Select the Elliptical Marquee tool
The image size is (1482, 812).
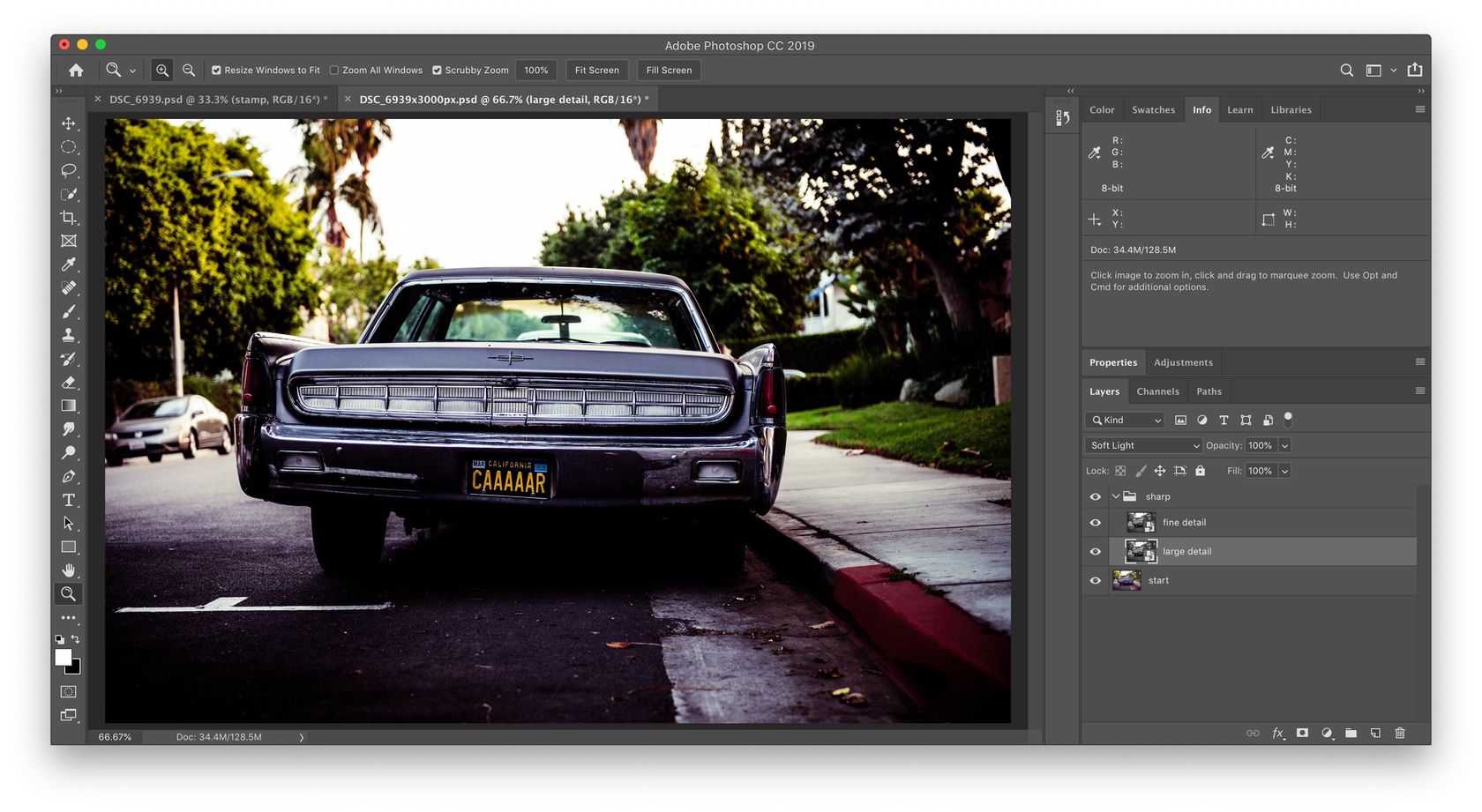[68, 147]
